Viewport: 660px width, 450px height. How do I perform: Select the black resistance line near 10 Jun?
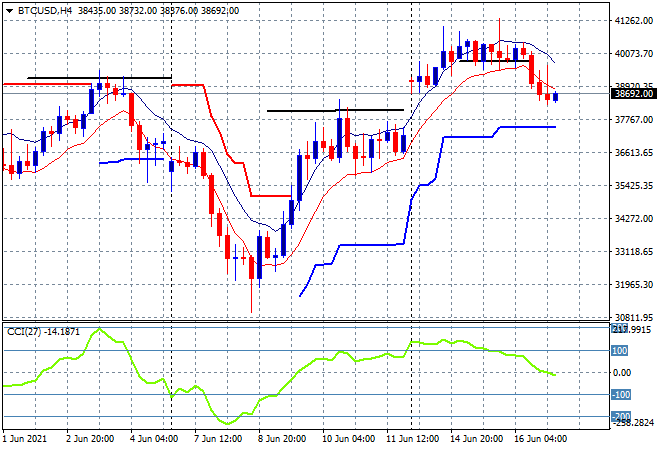(x=335, y=110)
